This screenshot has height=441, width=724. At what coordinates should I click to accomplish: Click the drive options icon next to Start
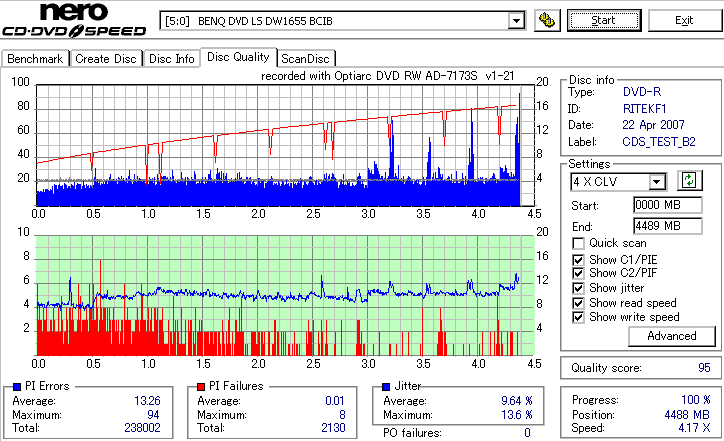click(547, 20)
